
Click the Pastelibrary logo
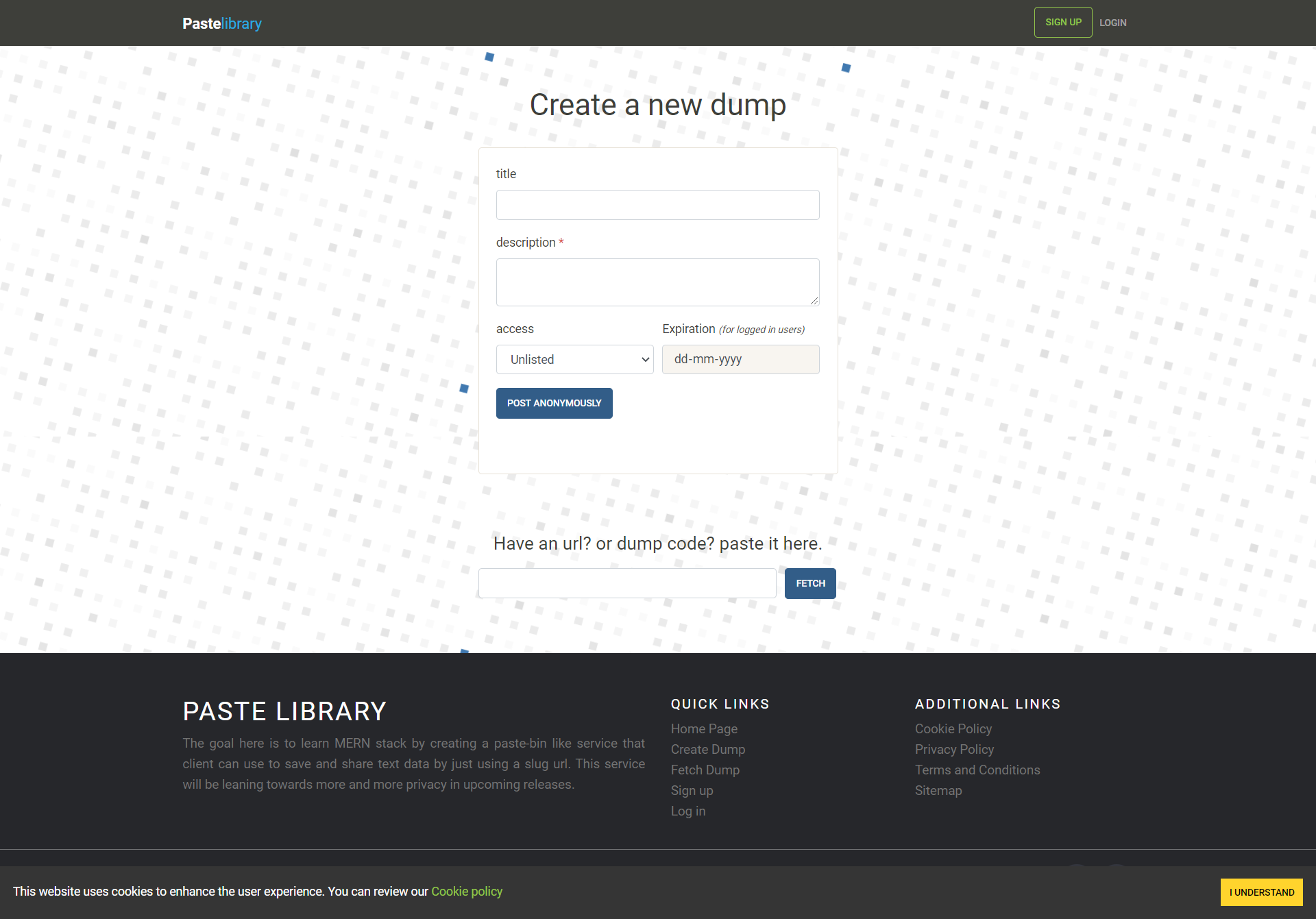221,23
